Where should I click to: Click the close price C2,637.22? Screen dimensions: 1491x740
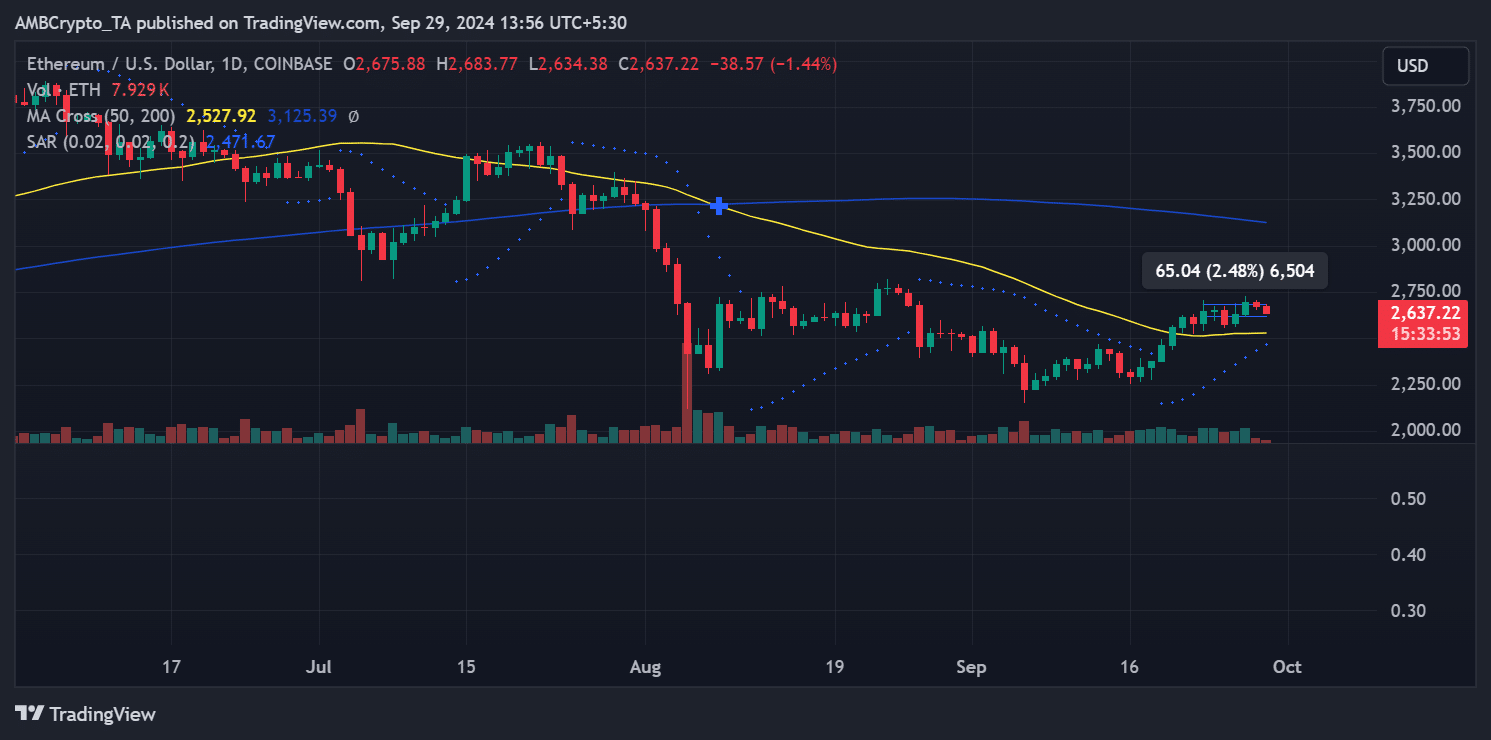pyautogui.click(x=659, y=64)
